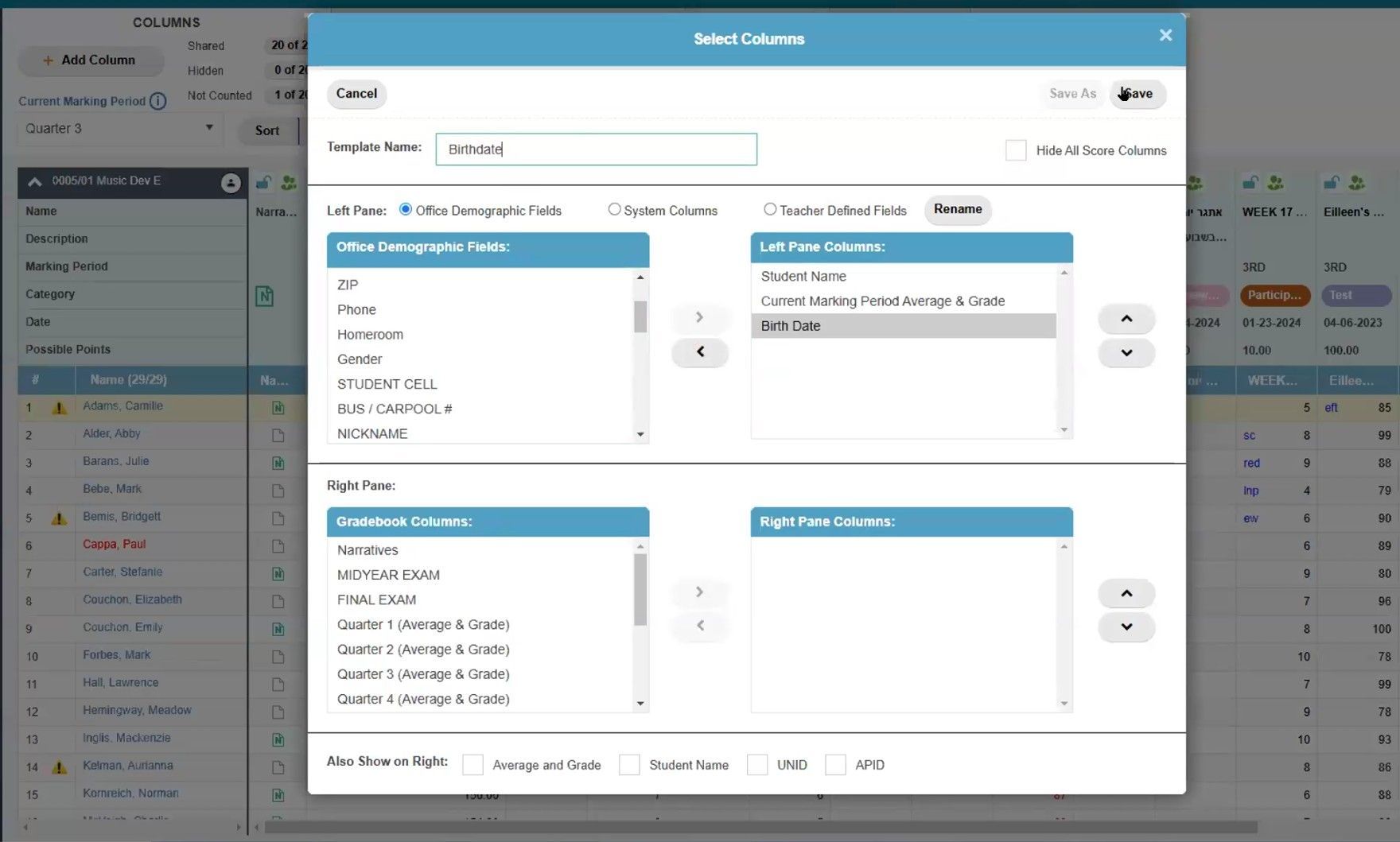Click the Office Demographic Fields list scrollbar
1400x842 pixels.
click(640, 316)
